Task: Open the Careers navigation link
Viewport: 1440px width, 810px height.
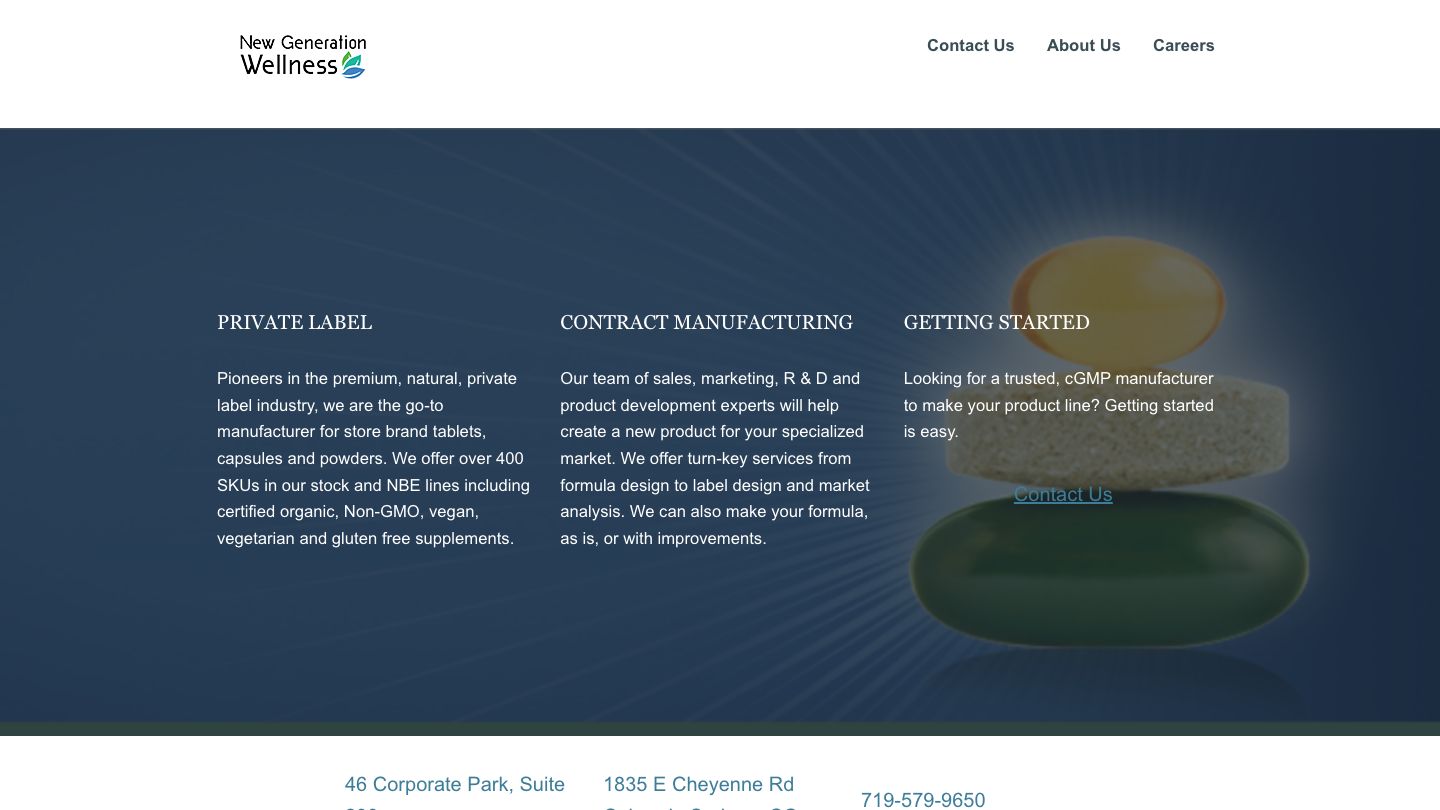Action: (x=1183, y=45)
